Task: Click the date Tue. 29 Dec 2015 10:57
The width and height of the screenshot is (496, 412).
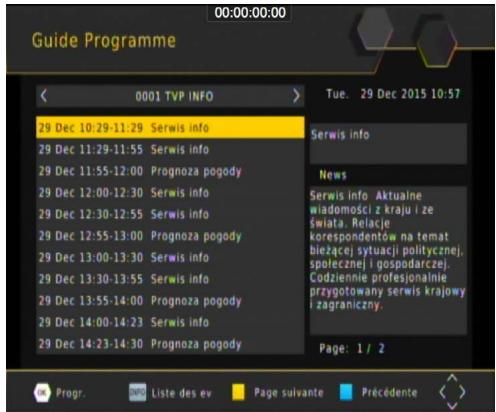Action: pos(393,94)
